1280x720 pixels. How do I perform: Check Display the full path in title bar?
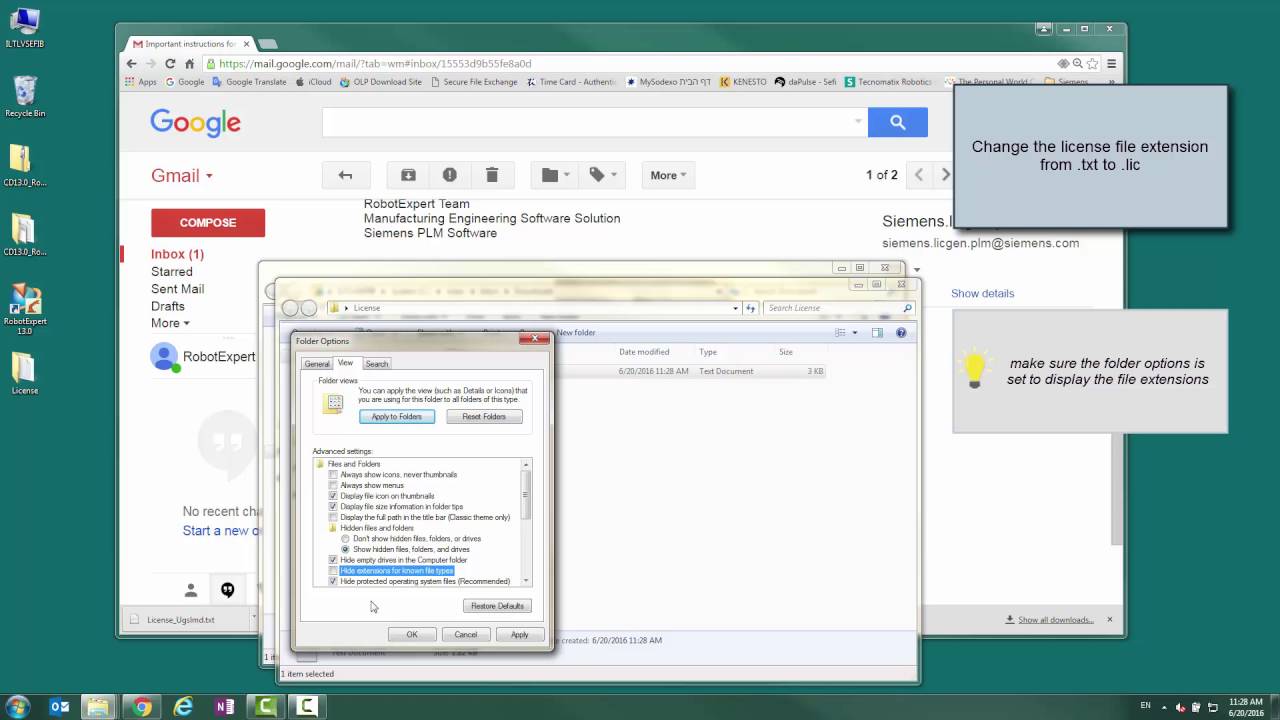(x=334, y=517)
